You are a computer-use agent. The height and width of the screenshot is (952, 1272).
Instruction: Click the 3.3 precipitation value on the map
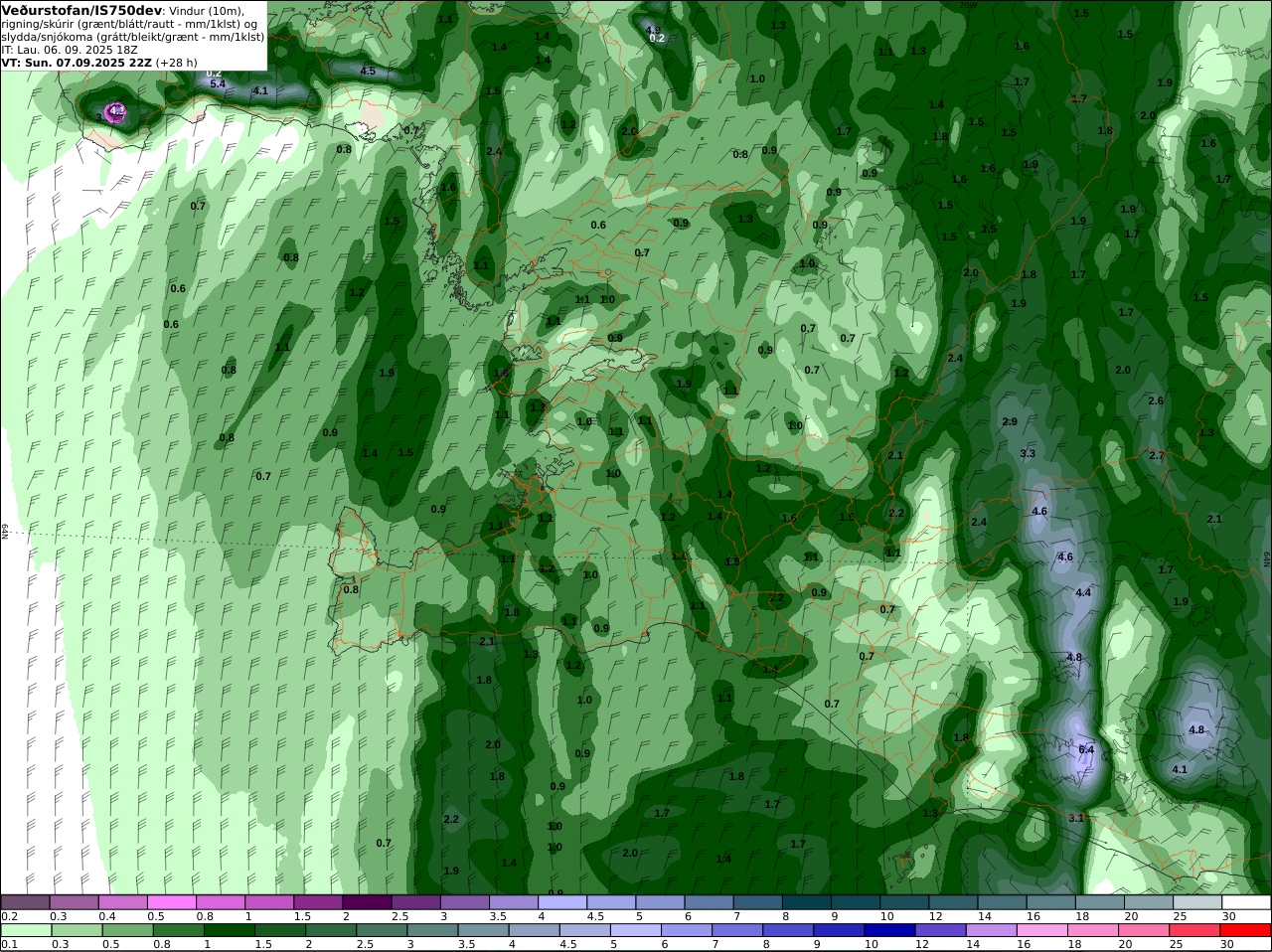(1028, 453)
